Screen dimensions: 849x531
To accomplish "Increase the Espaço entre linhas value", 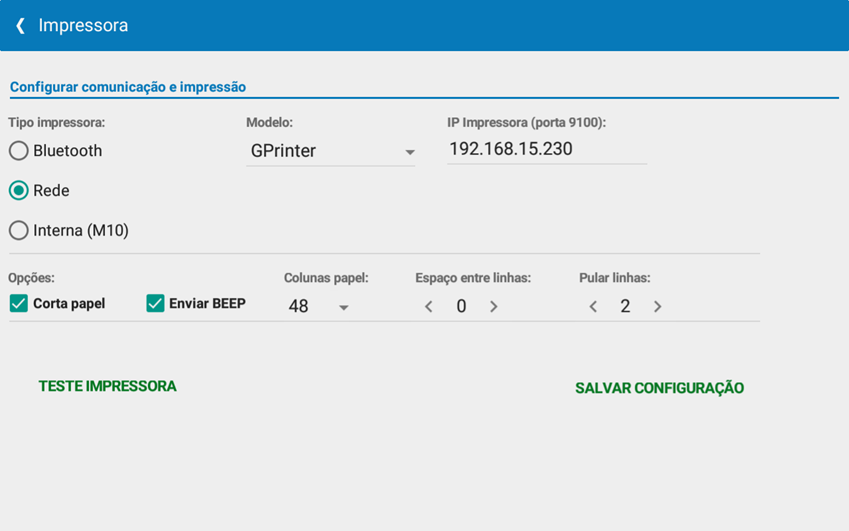I will click(494, 307).
